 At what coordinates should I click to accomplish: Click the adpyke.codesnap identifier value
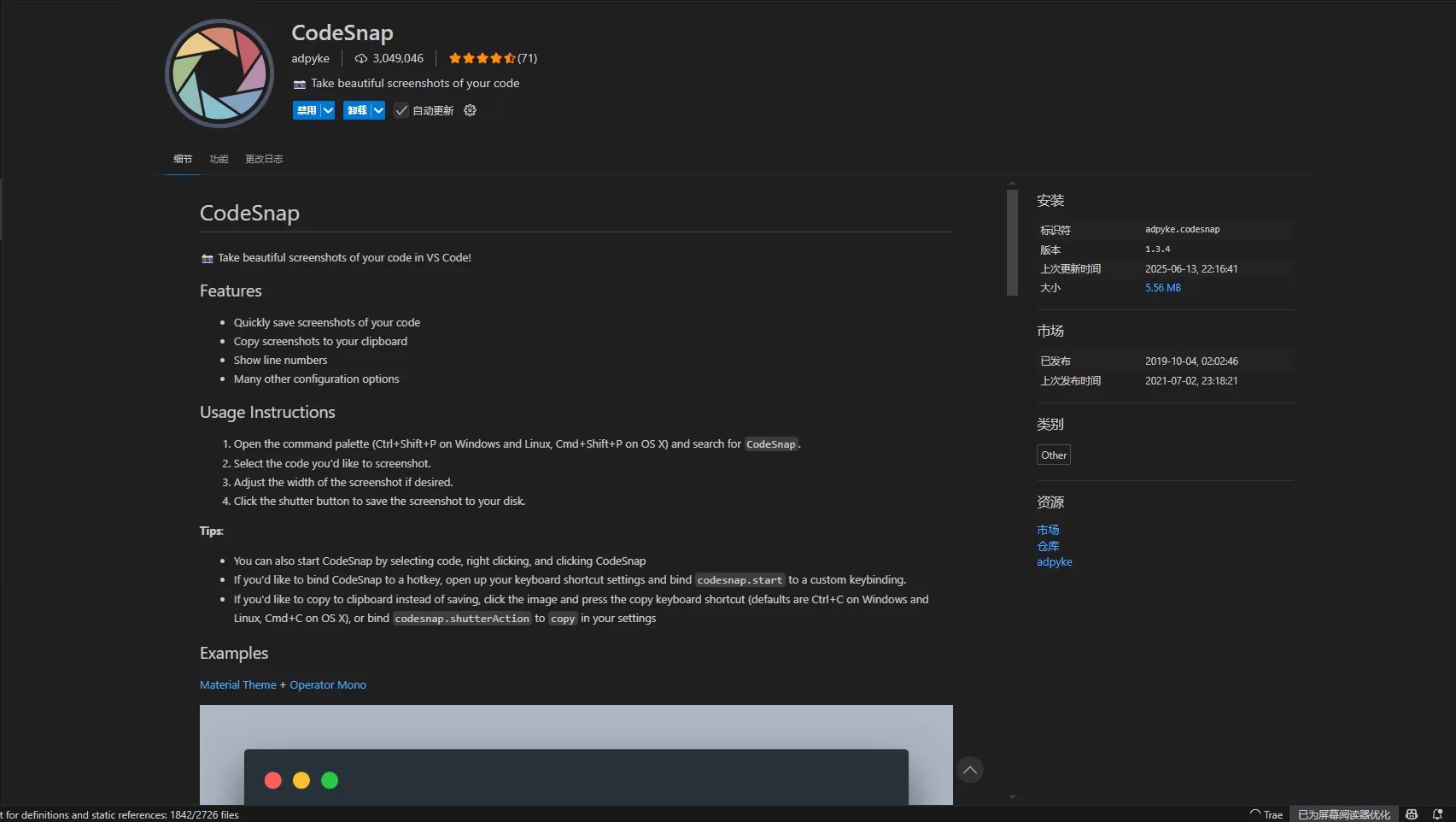tap(1183, 229)
